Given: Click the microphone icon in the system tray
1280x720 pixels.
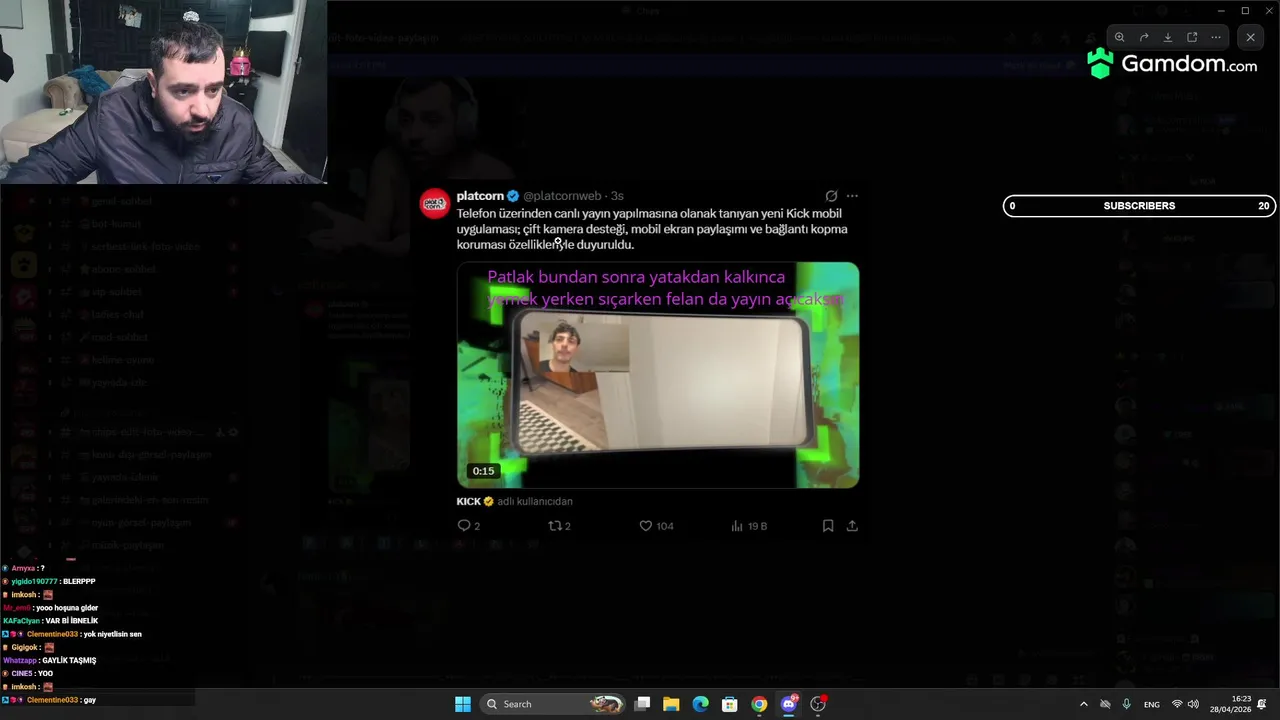Looking at the screenshot, I should point(1127,704).
